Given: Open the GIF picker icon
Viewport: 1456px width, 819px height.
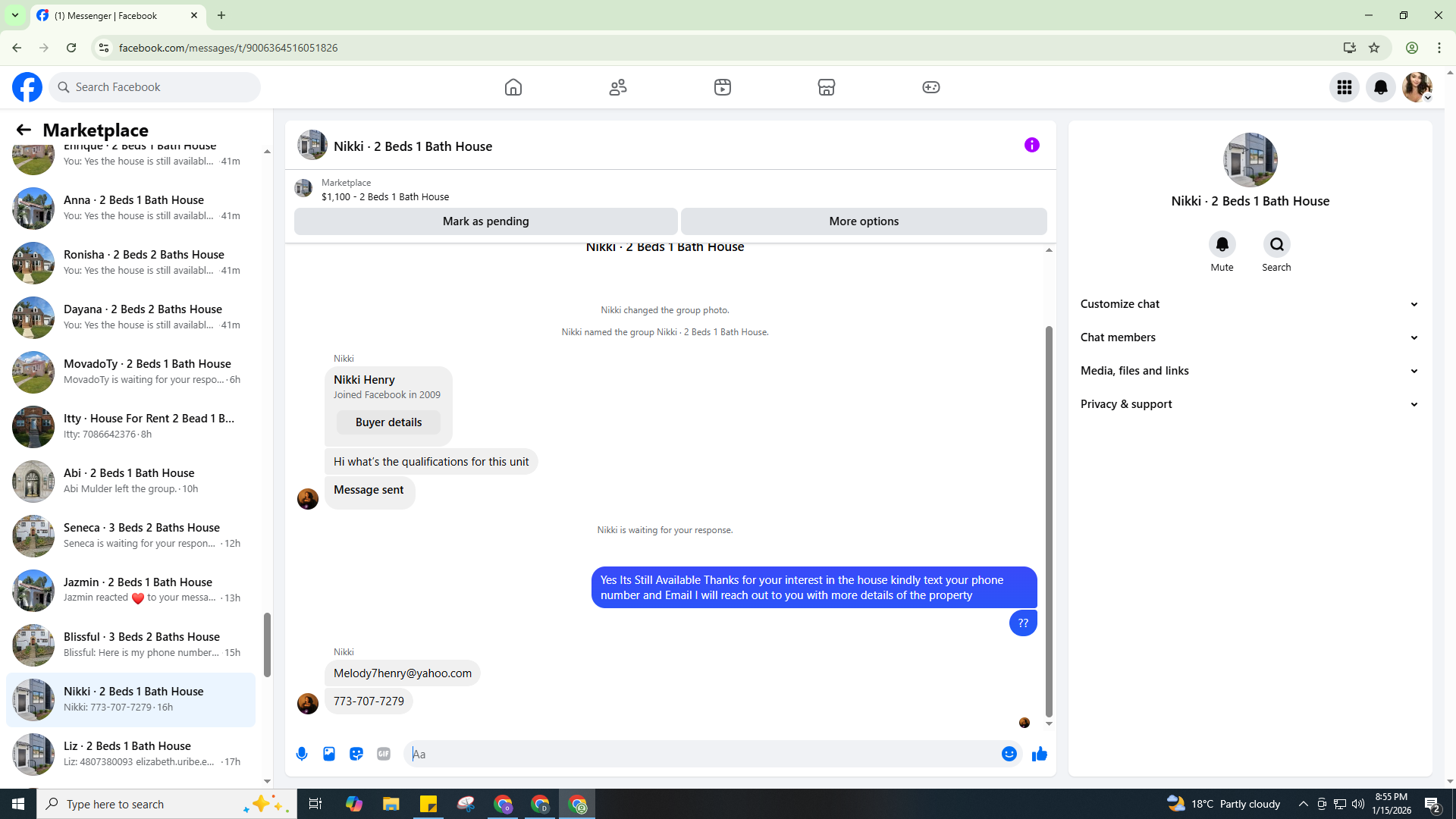Looking at the screenshot, I should point(384,754).
